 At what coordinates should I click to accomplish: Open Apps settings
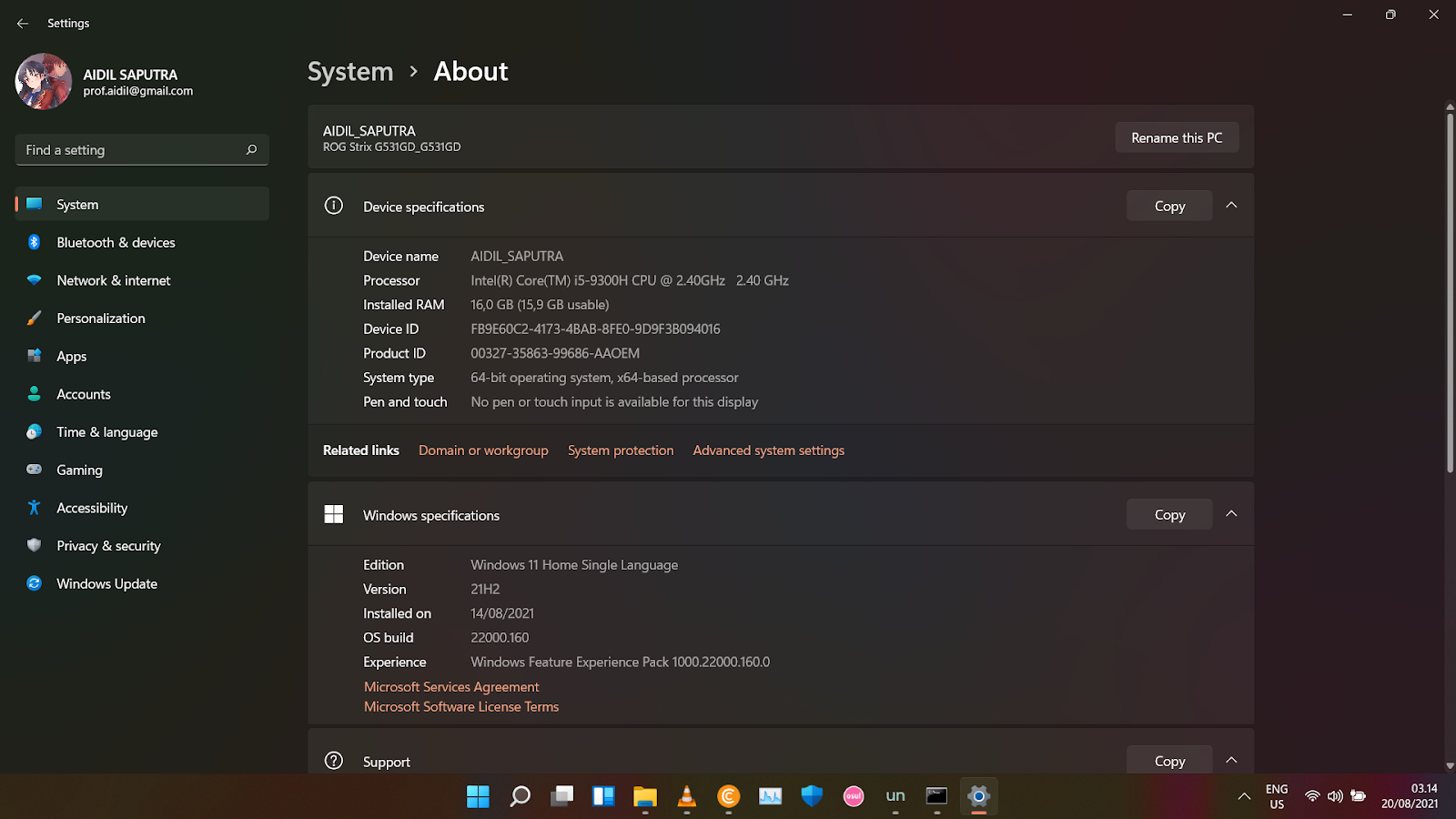click(x=142, y=357)
